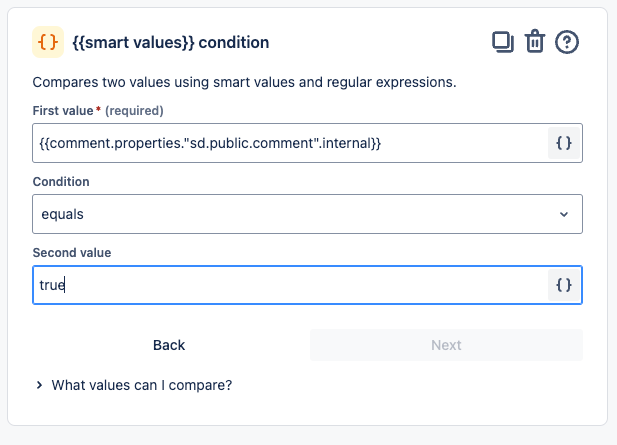The image size is (617, 445).
Task: Click the chevron beside "What values can I compare?"
Action: 39,384
